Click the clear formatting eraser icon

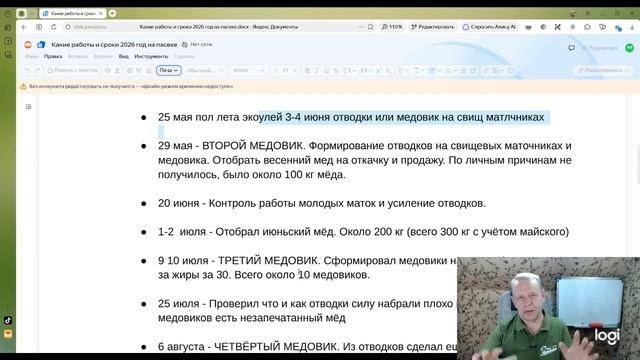[x=149, y=71]
